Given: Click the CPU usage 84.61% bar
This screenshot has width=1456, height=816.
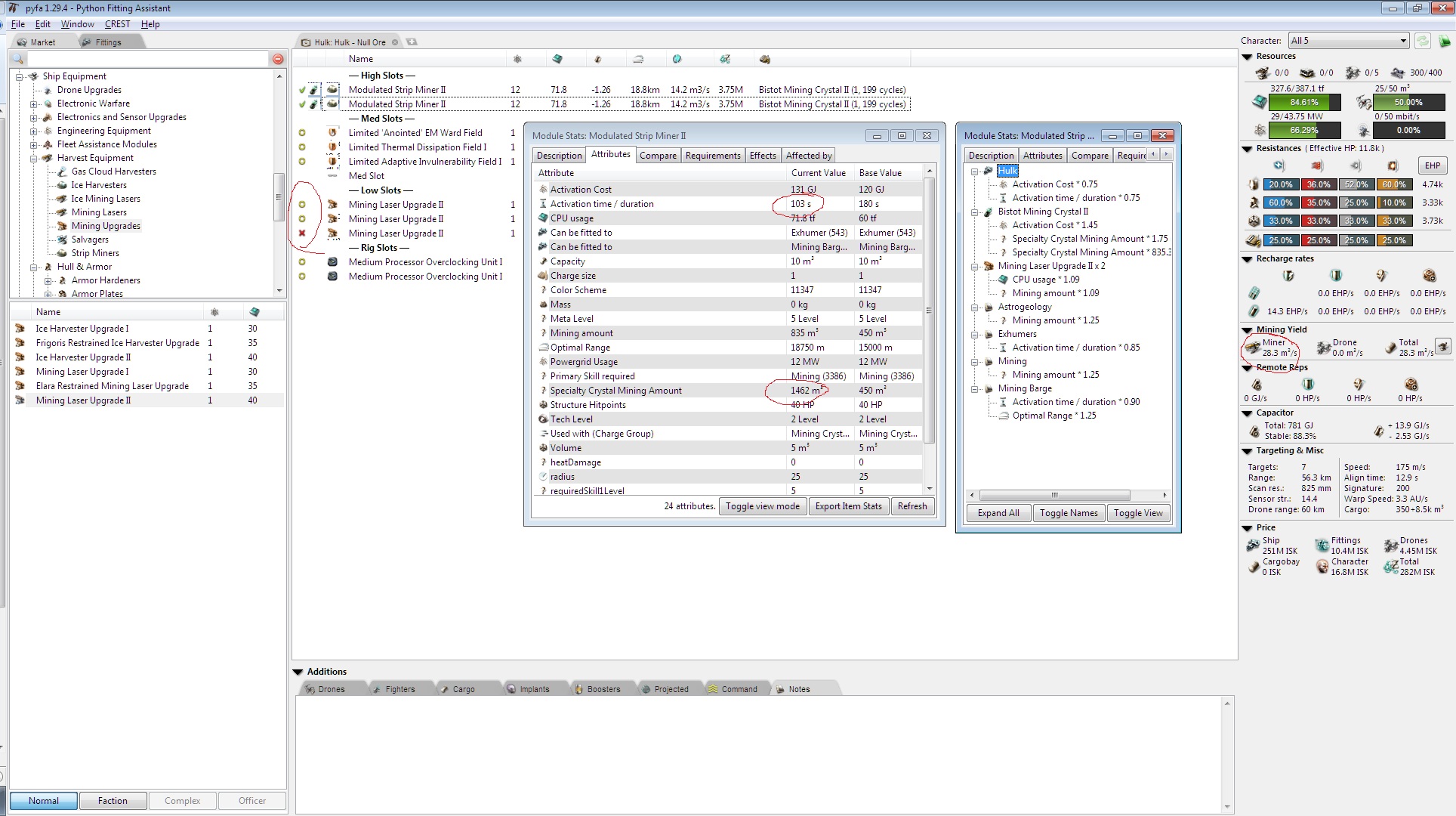Looking at the screenshot, I should (x=1304, y=102).
